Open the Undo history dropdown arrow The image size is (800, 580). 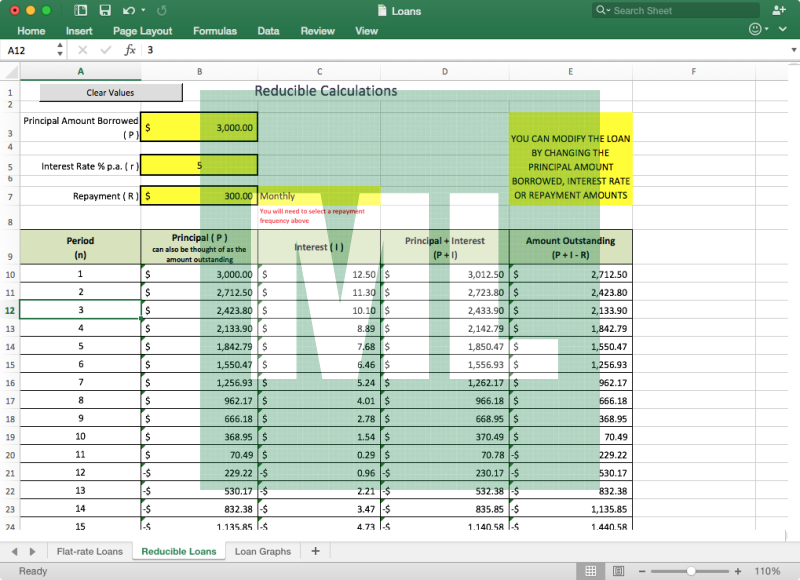[x=142, y=11]
